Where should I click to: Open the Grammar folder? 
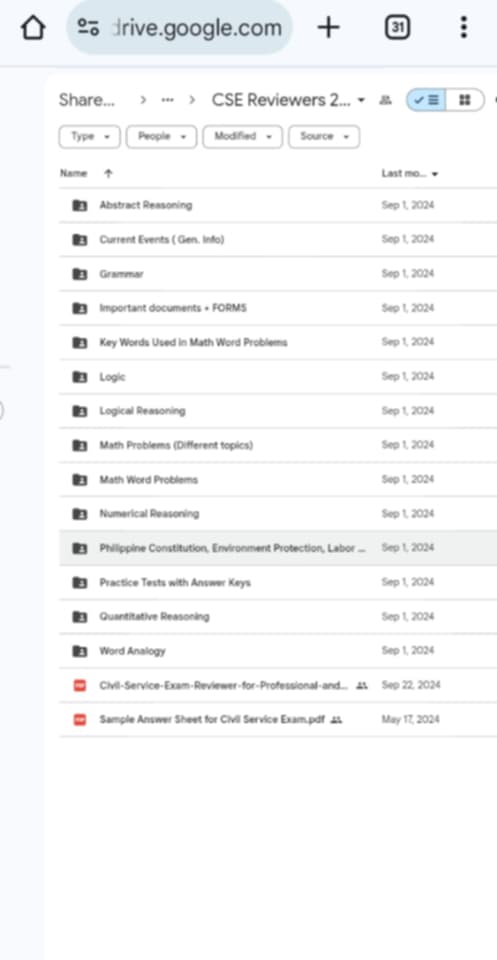[121, 274]
